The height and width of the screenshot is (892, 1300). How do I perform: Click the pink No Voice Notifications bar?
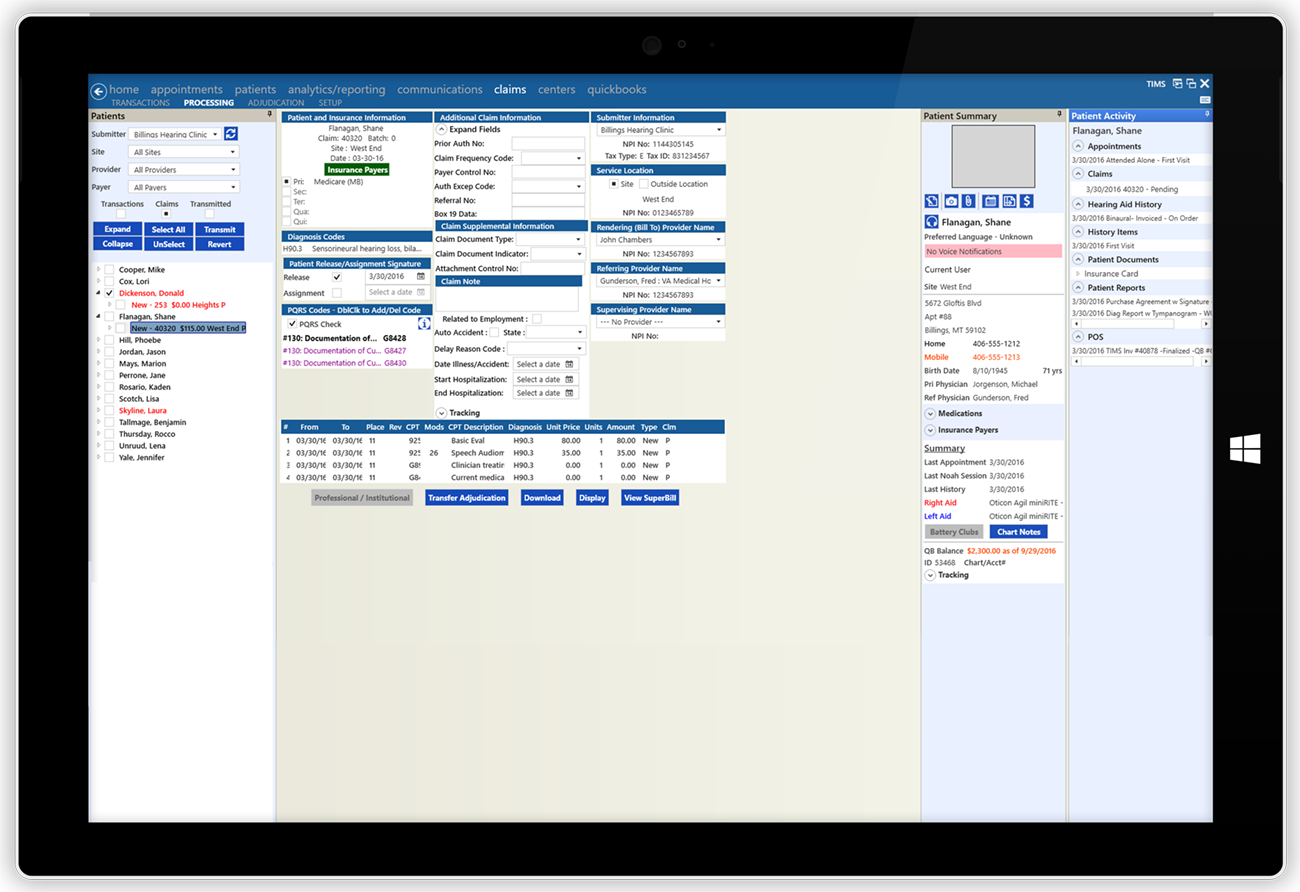coord(992,250)
